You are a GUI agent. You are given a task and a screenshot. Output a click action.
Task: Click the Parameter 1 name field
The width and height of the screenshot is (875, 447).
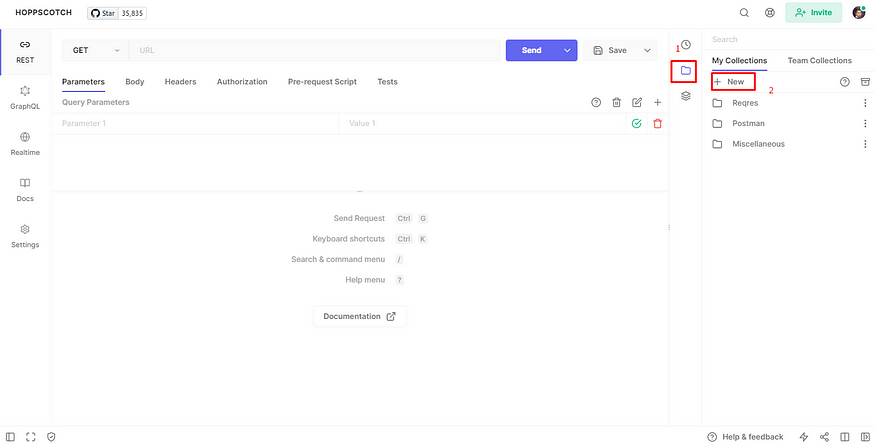coord(195,123)
